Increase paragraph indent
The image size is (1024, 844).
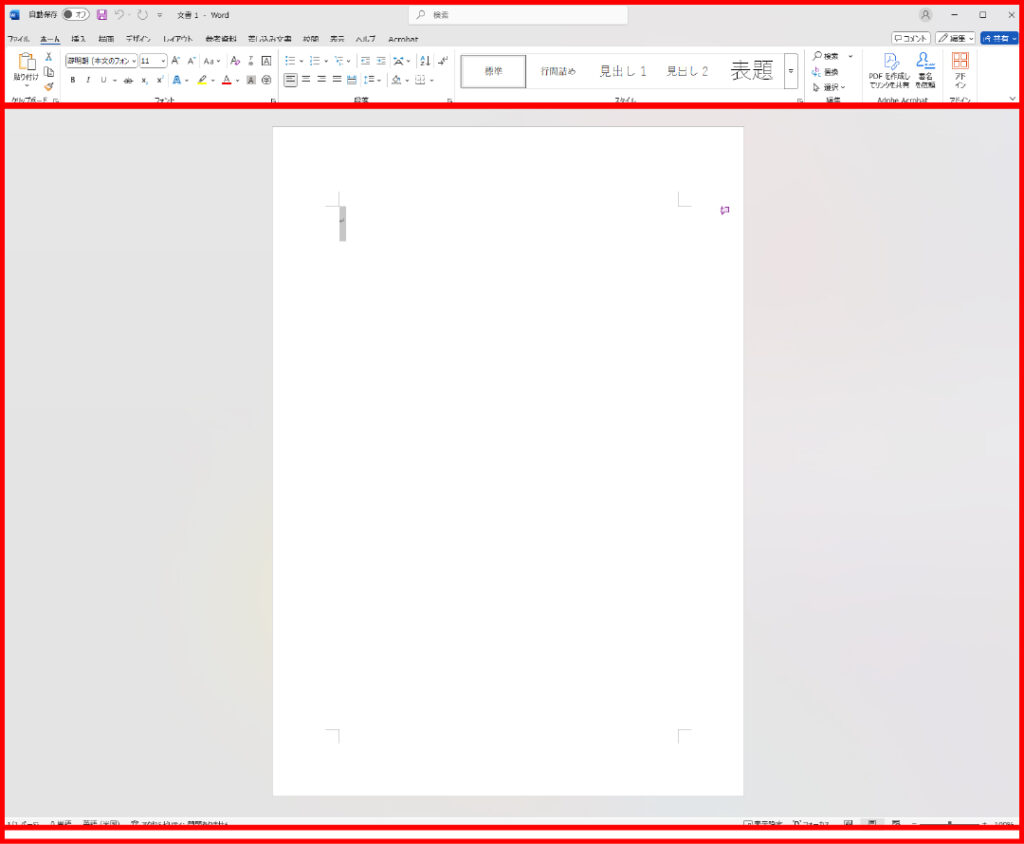tap(381, 61)
